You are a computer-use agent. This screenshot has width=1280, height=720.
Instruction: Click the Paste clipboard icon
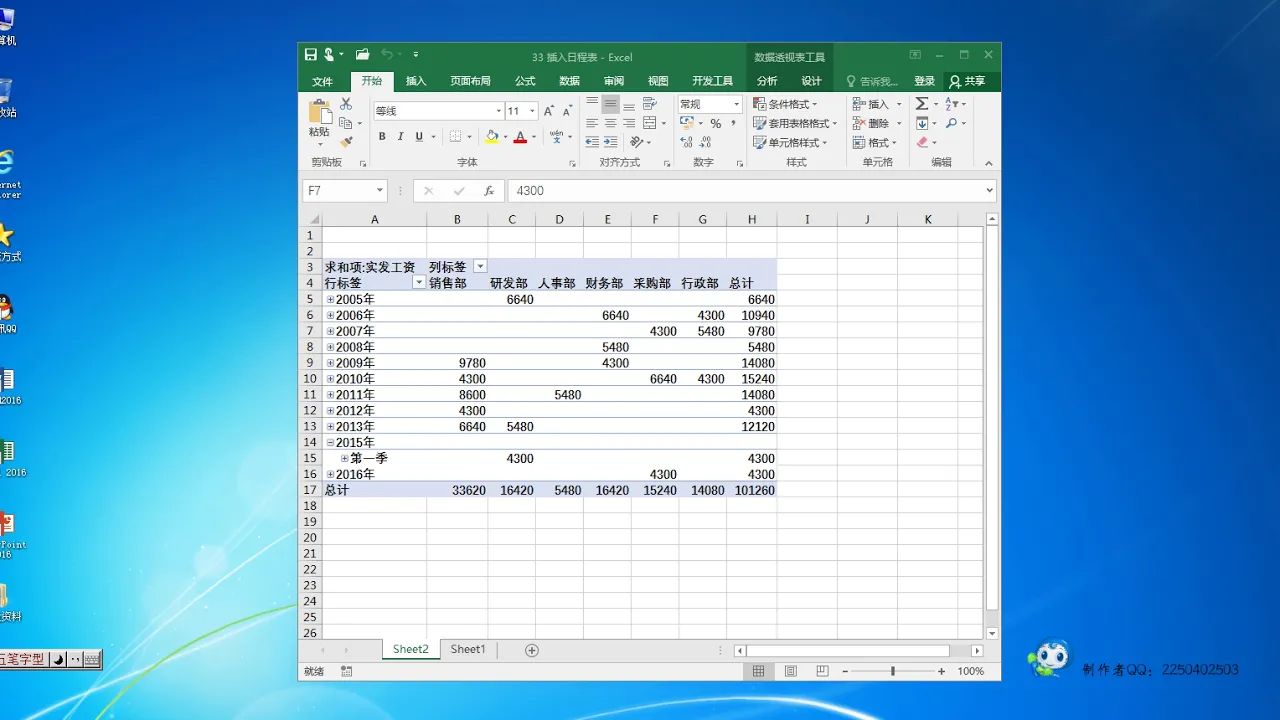pyautogui.click(x=319, y=113)
